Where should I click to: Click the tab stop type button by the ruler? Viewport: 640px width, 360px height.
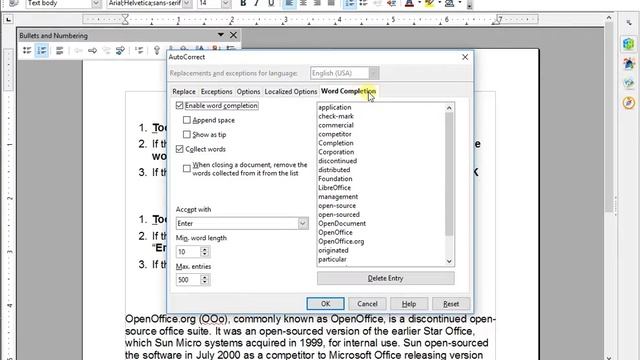click(x=9, y=20)
